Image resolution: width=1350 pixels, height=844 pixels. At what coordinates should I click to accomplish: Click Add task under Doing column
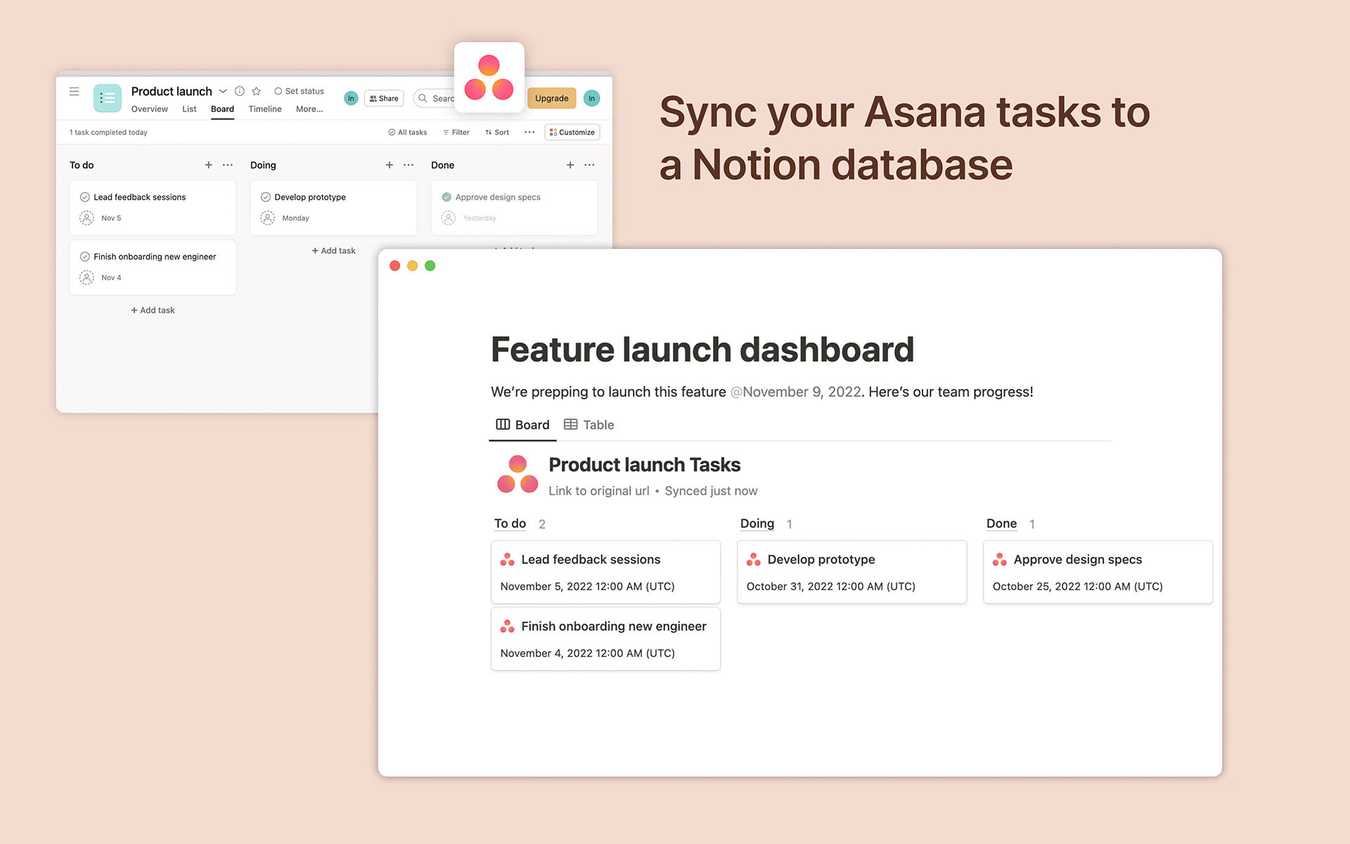click(334, 251)
